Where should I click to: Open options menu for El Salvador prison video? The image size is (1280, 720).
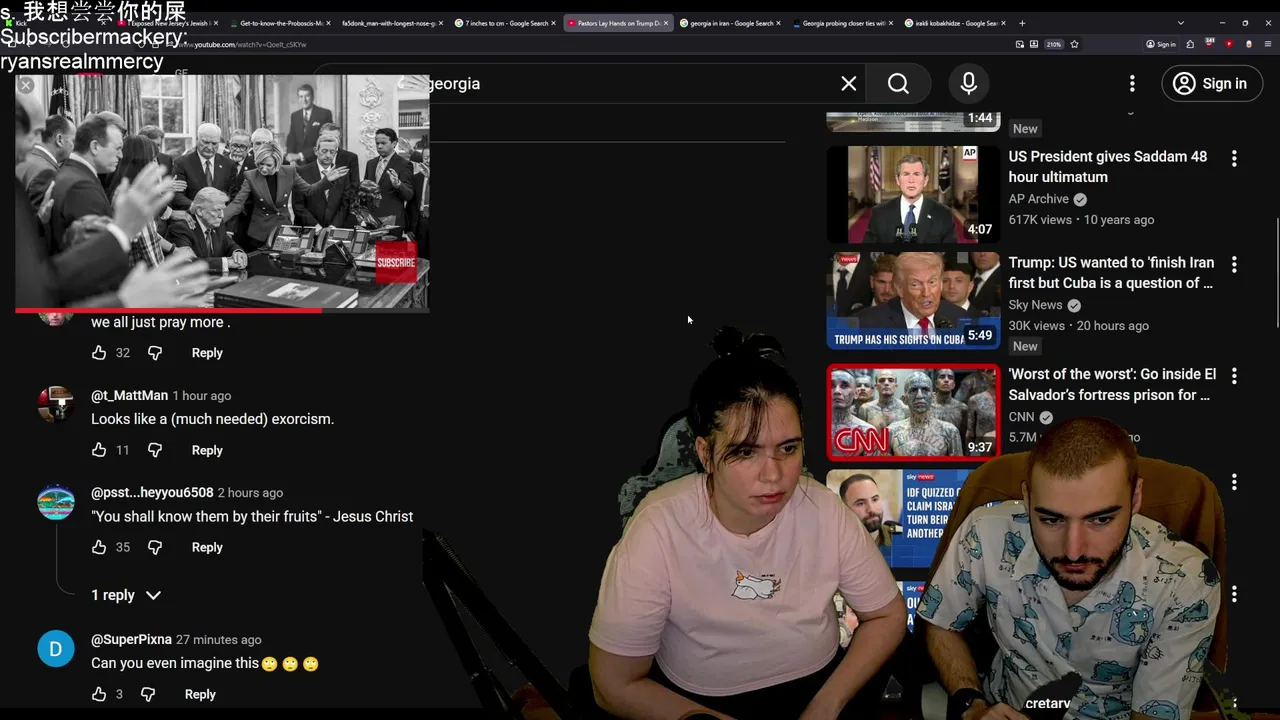click(x=1234, y=376)
